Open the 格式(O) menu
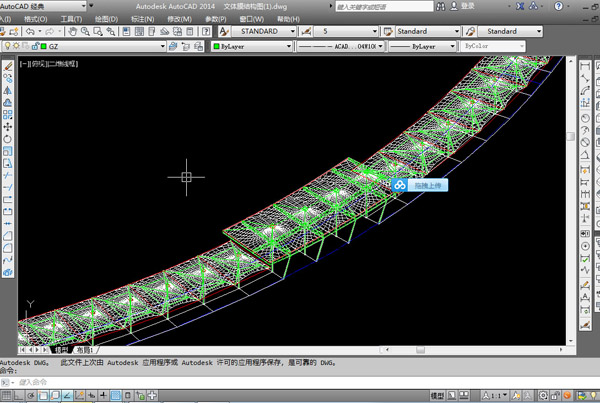The width and height of the screenshot is (600, 403). pos(35,19)
